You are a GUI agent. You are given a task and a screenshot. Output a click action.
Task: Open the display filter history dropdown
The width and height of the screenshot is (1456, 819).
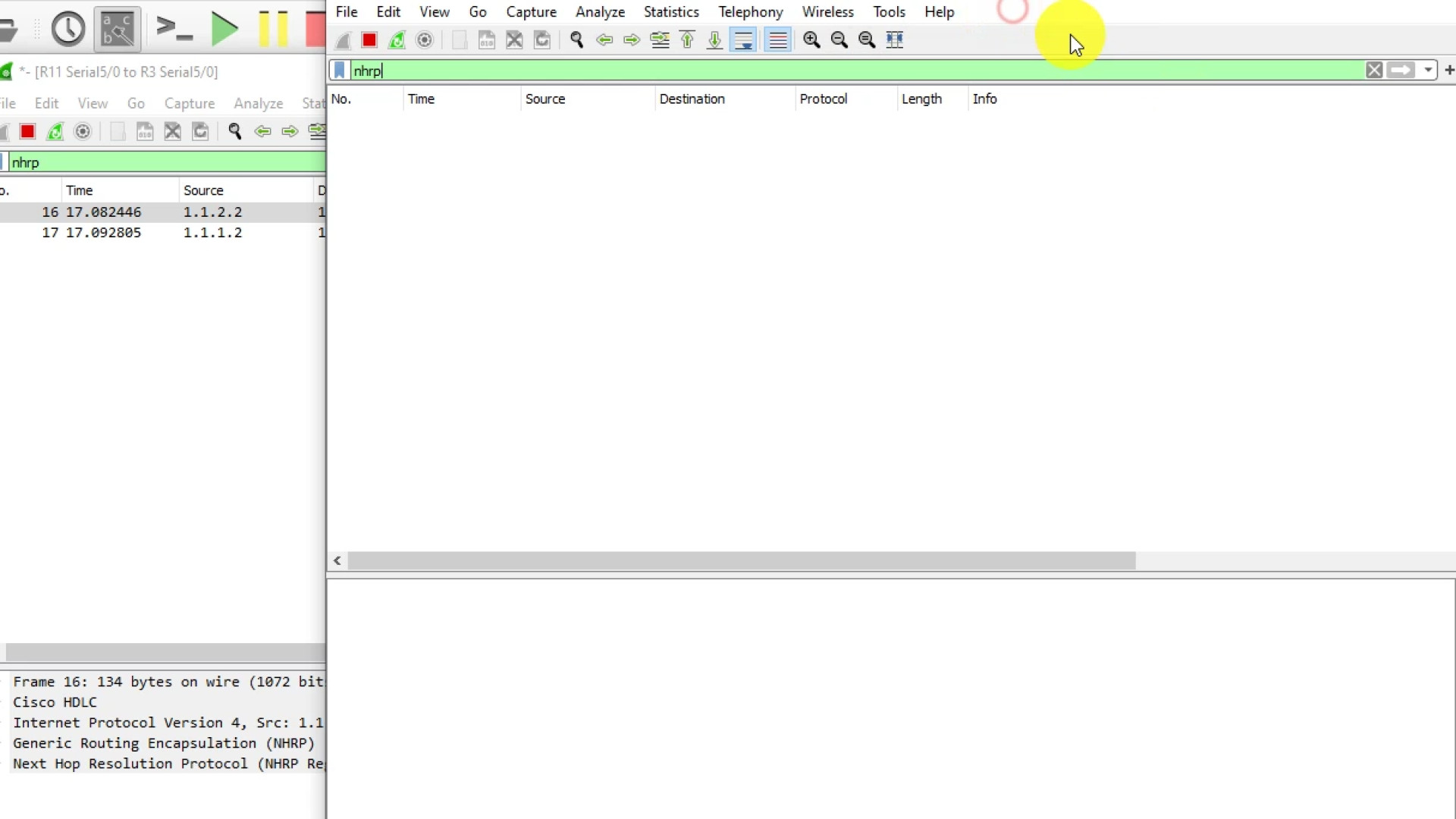click(x=1428, y=71)
